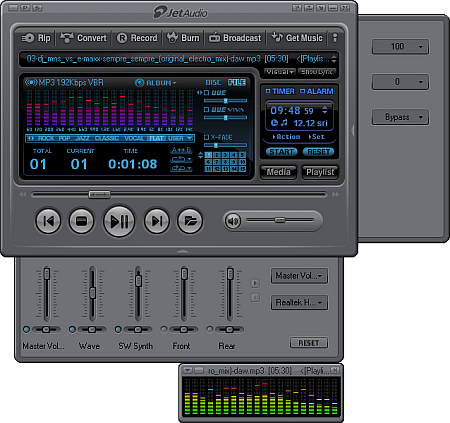Open file with the folder button
The image size is (450, 423).
(190, 221)
